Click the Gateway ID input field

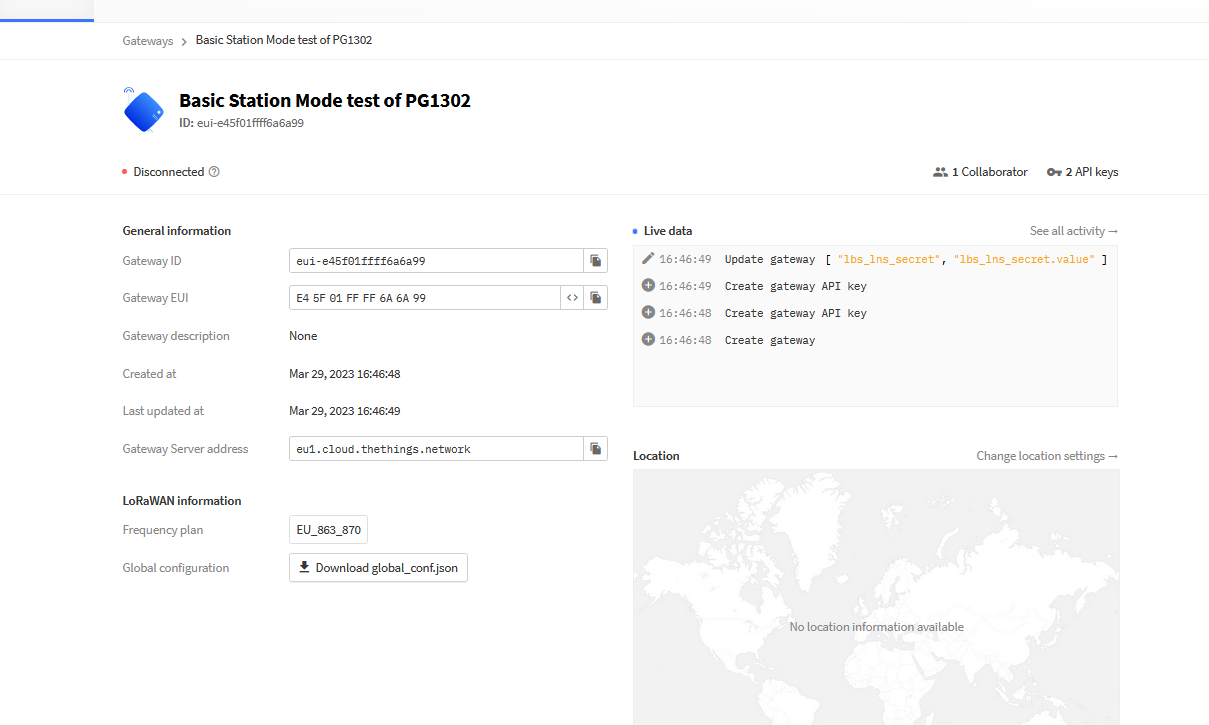[436, 261]
